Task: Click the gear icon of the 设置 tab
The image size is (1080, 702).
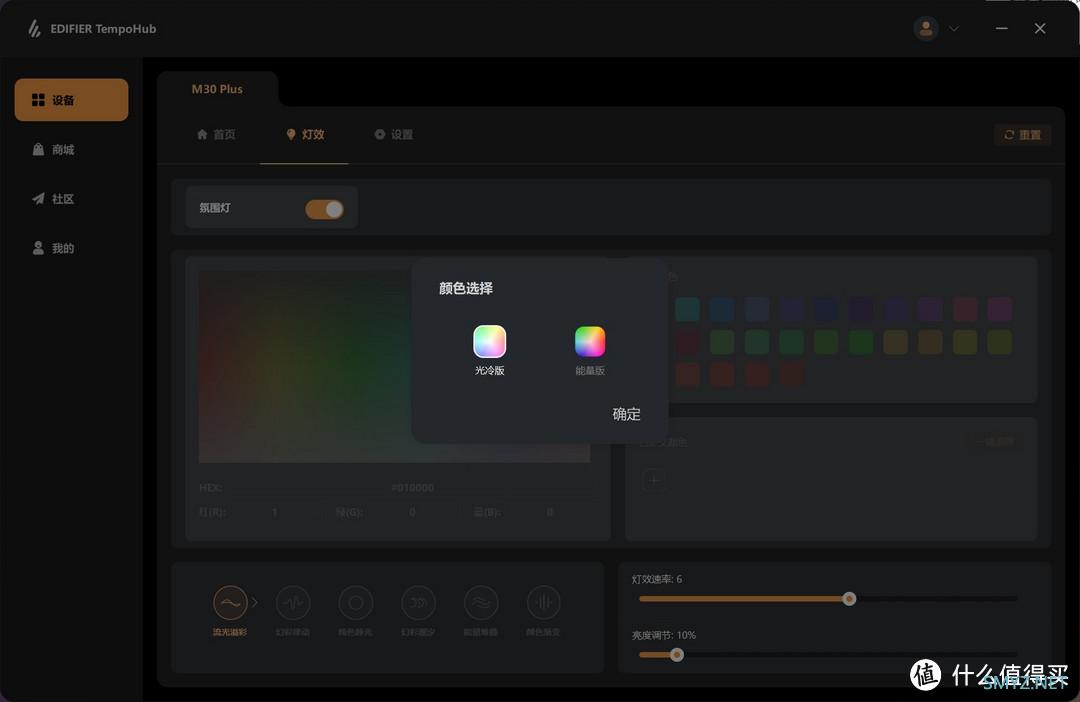Action: 380,134
